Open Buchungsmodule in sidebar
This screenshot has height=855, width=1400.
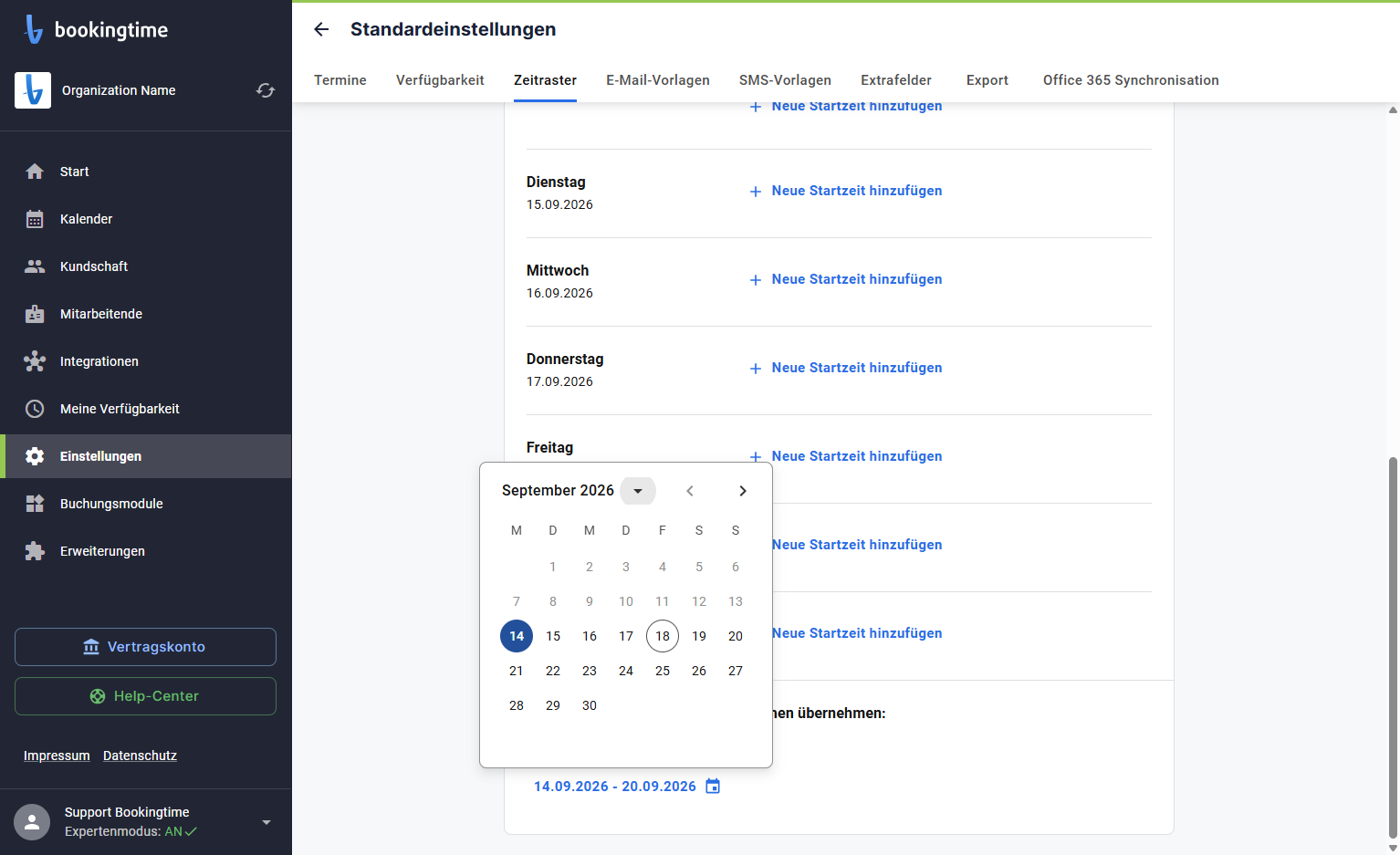click(146, 504)
